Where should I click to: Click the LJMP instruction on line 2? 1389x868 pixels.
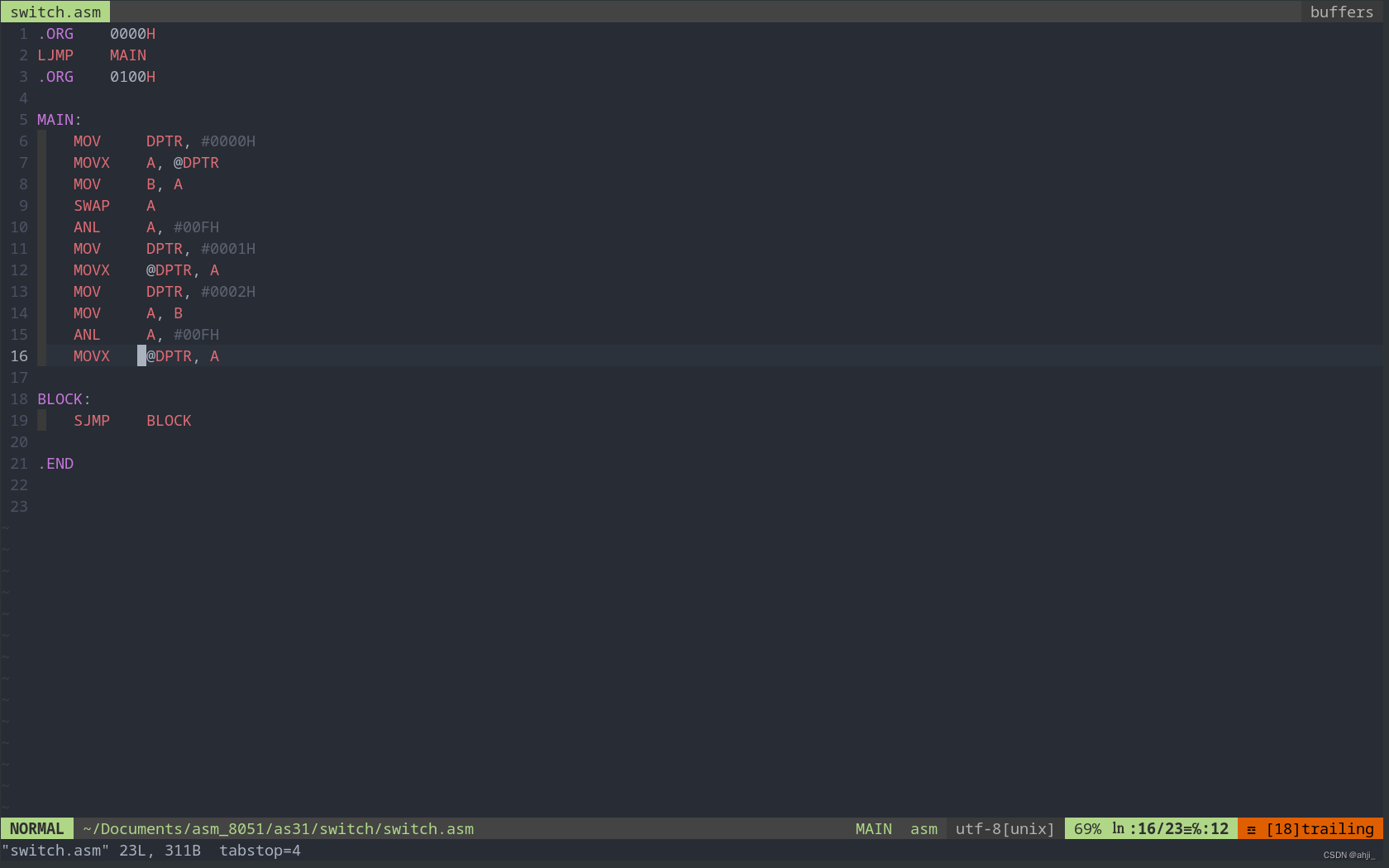[55, 55]
